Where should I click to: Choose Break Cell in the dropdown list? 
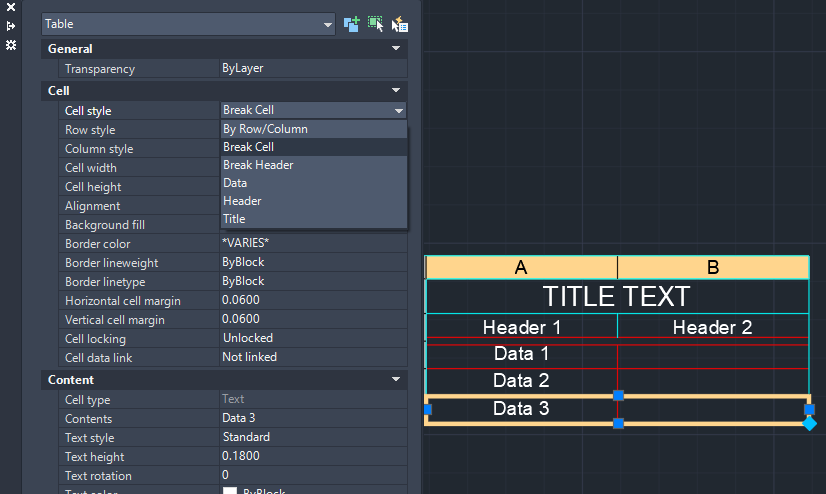click(314, 147)
